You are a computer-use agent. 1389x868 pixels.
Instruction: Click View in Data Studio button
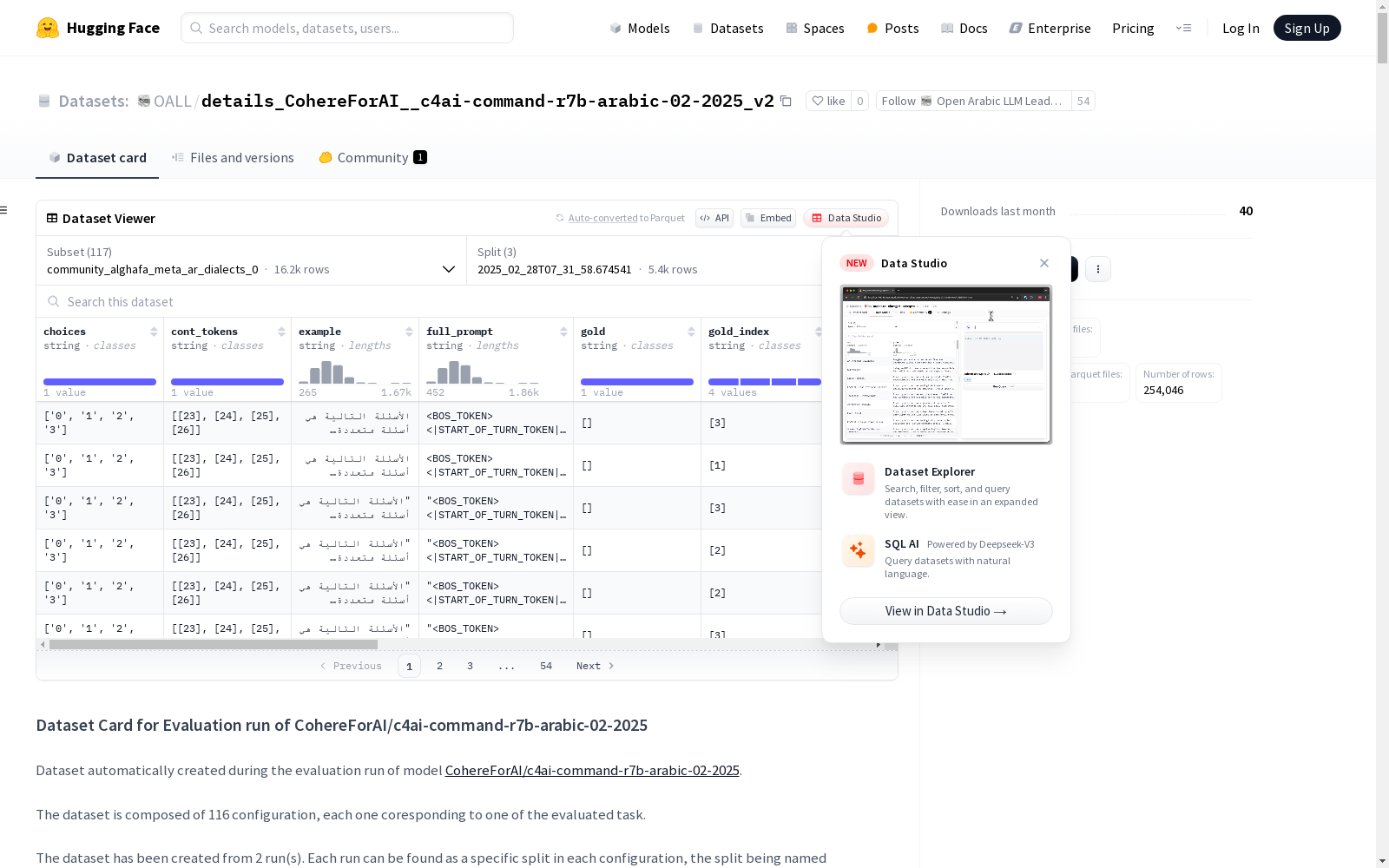pyautogui.click(x=946, y=611)
